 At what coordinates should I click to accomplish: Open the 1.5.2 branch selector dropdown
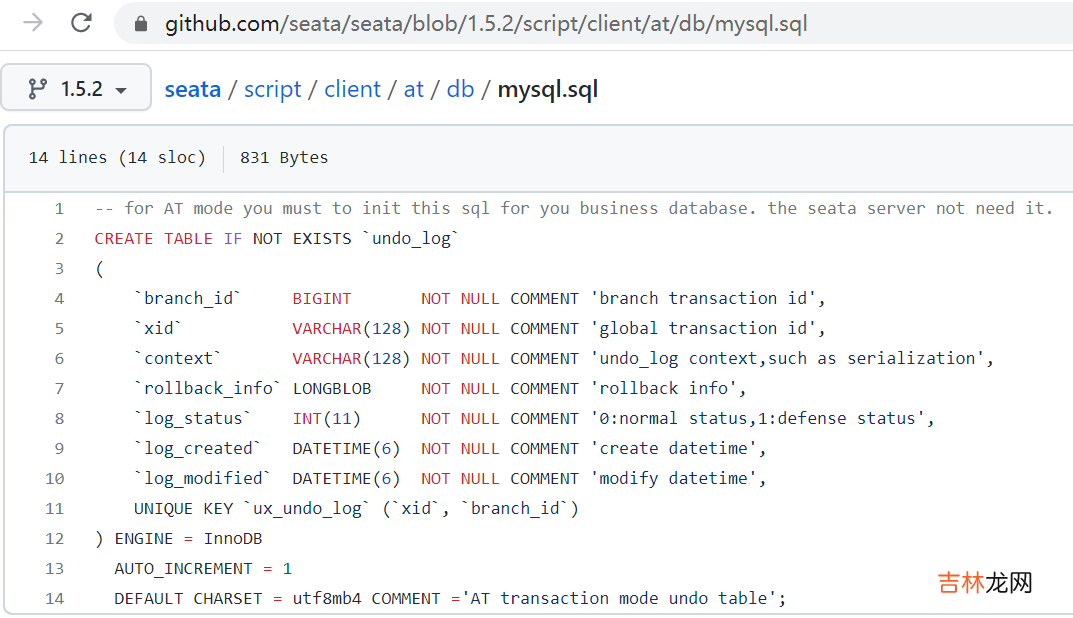pyautogui.click(x=77, y=89)
